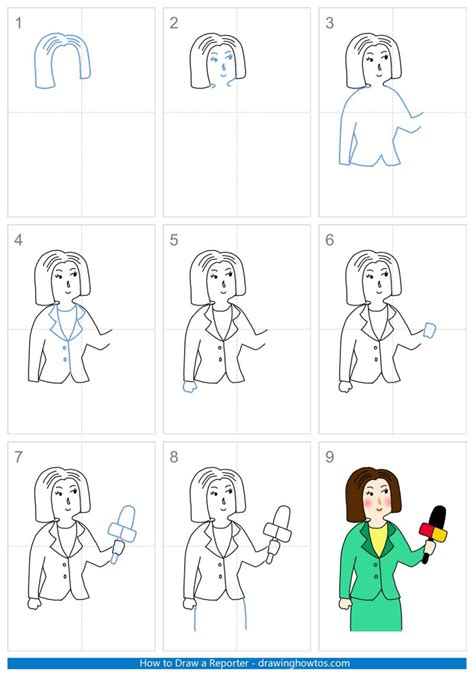Select the outlined microphone in step 8
The height and width of the screenshot is (677, 474).
click(x=278, y=534)
